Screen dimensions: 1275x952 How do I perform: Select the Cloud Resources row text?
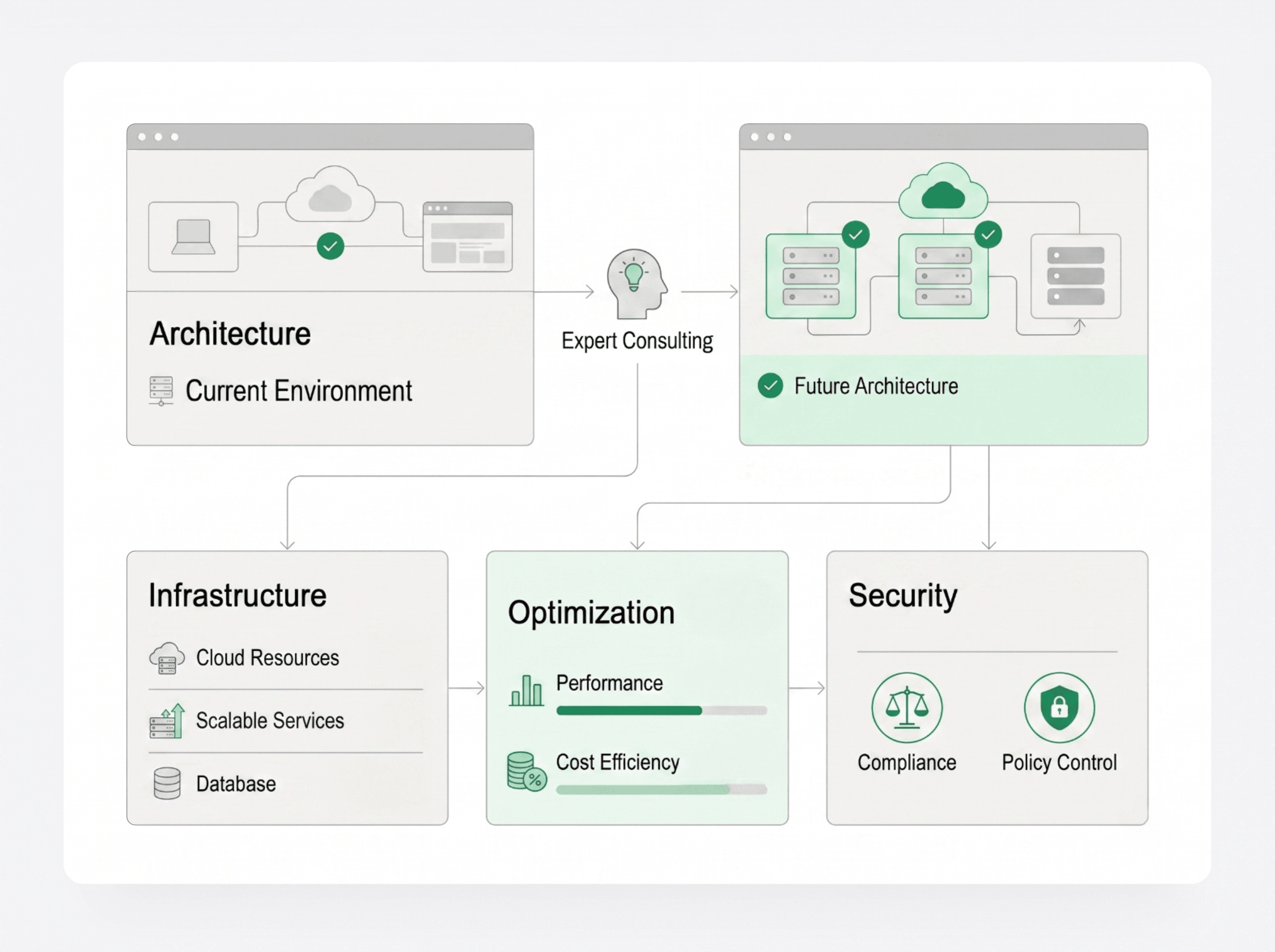(x=267, y=658)
